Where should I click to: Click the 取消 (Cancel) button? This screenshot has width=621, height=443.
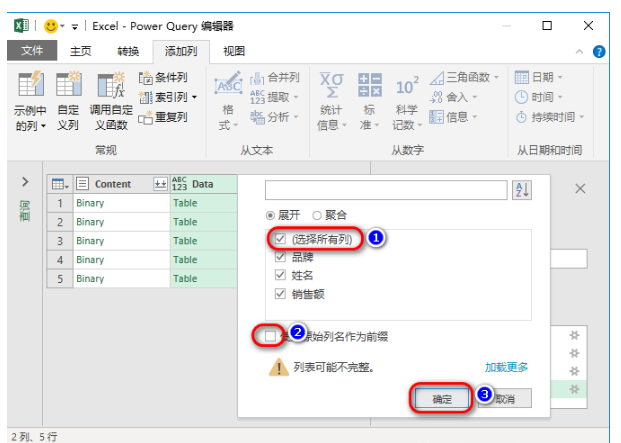click(x=505, y=399)
